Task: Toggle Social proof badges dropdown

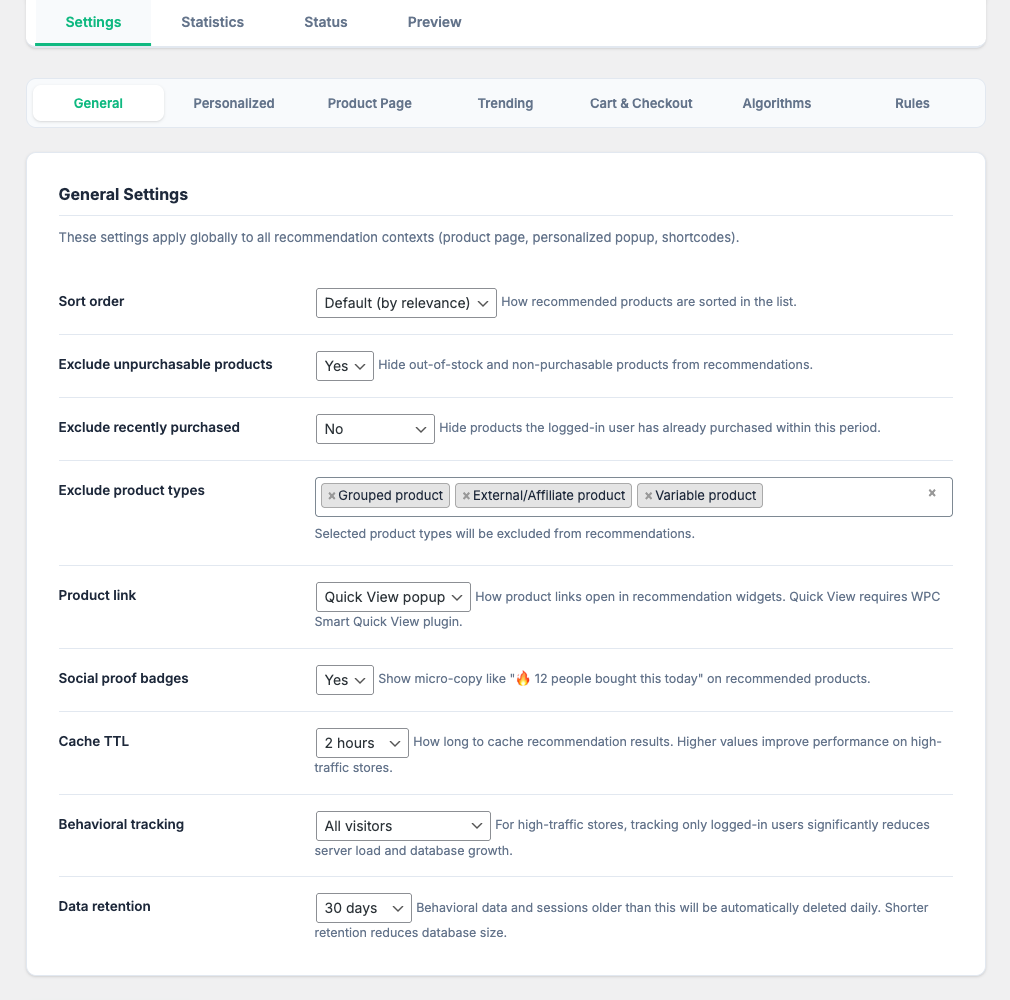Action: pyautogui.click(x=344, y=680)
